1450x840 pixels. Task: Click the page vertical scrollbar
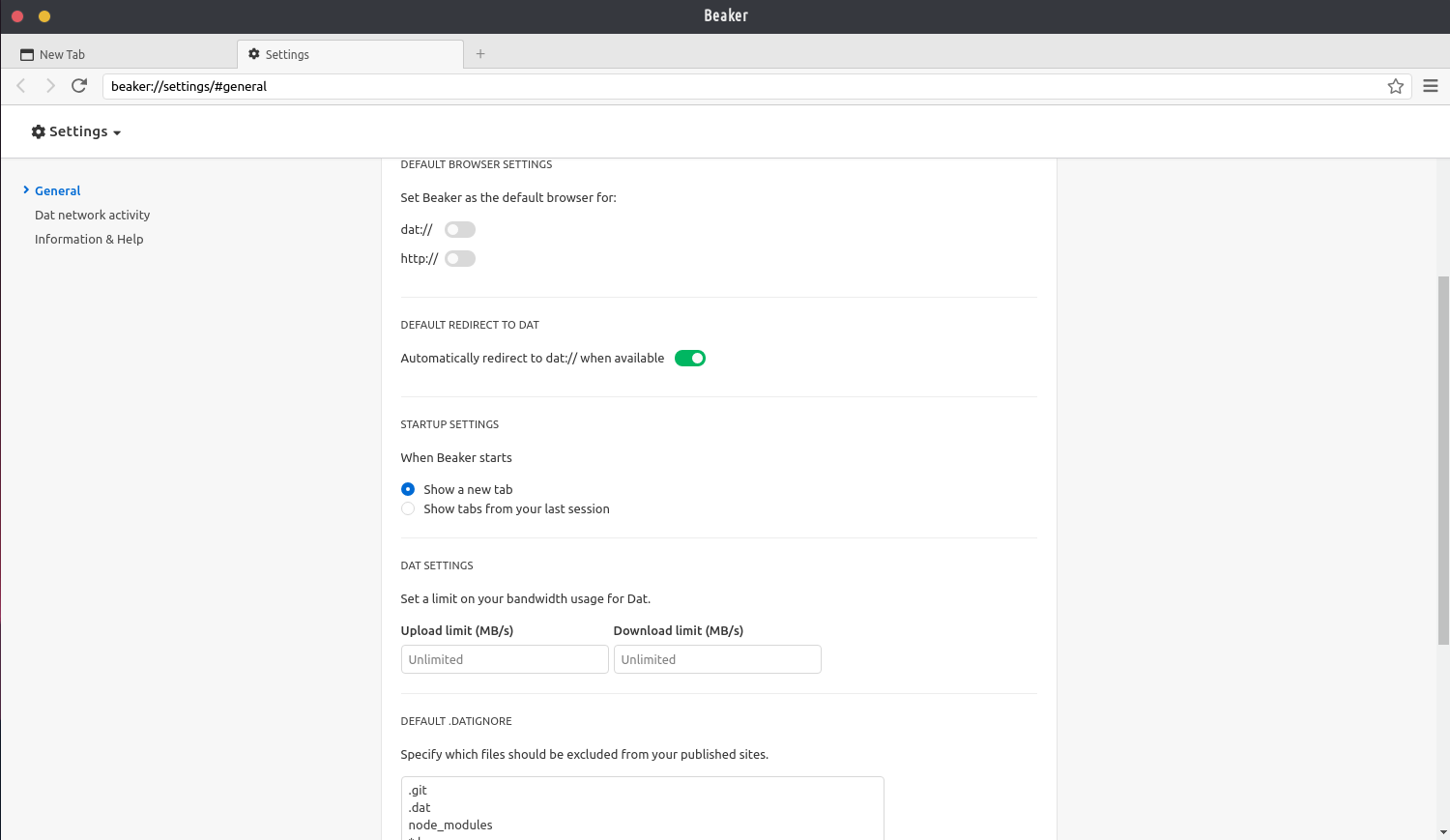tap(1443, 459)
